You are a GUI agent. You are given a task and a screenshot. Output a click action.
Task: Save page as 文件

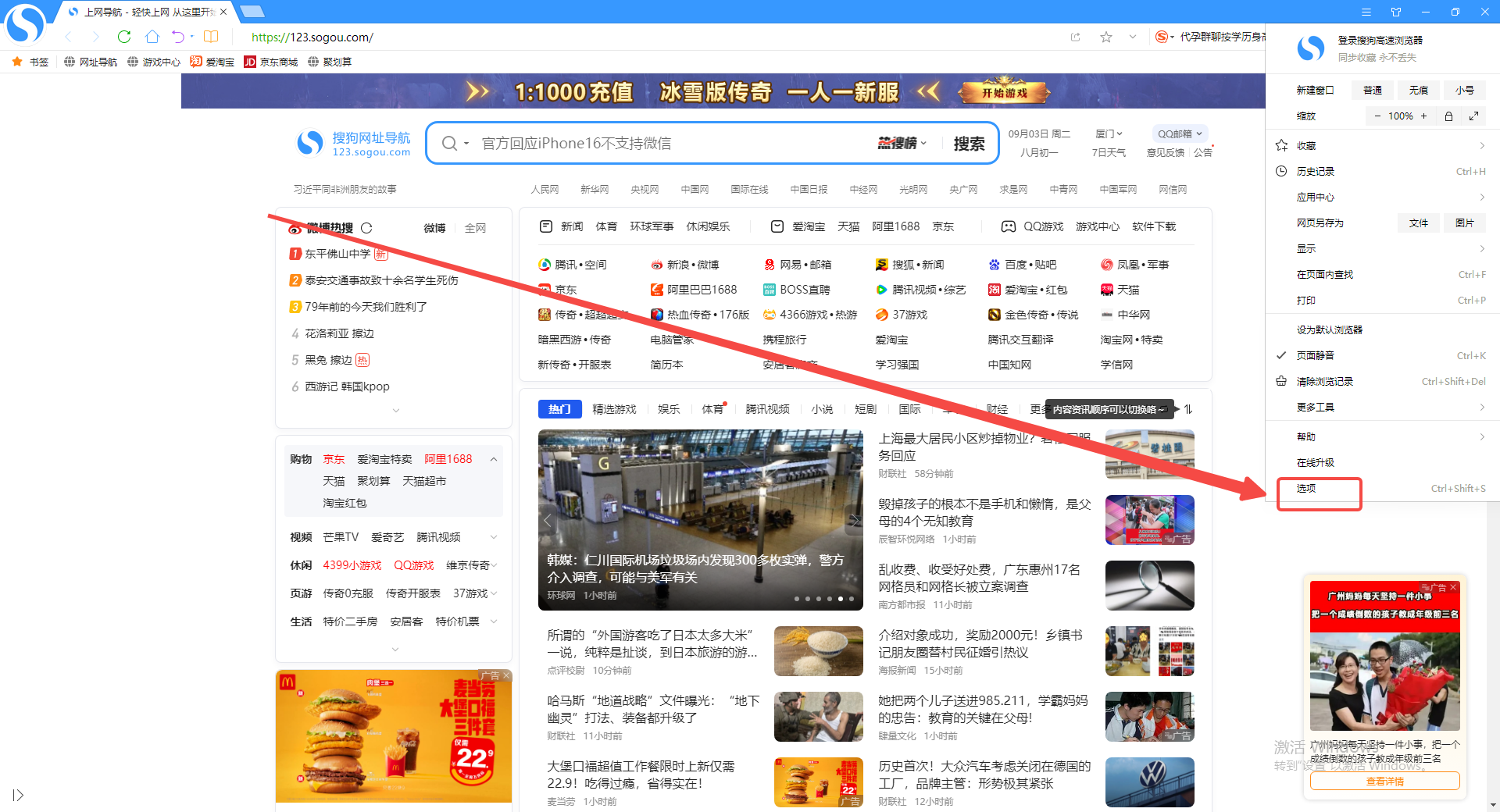click(x=1419, y=223)
